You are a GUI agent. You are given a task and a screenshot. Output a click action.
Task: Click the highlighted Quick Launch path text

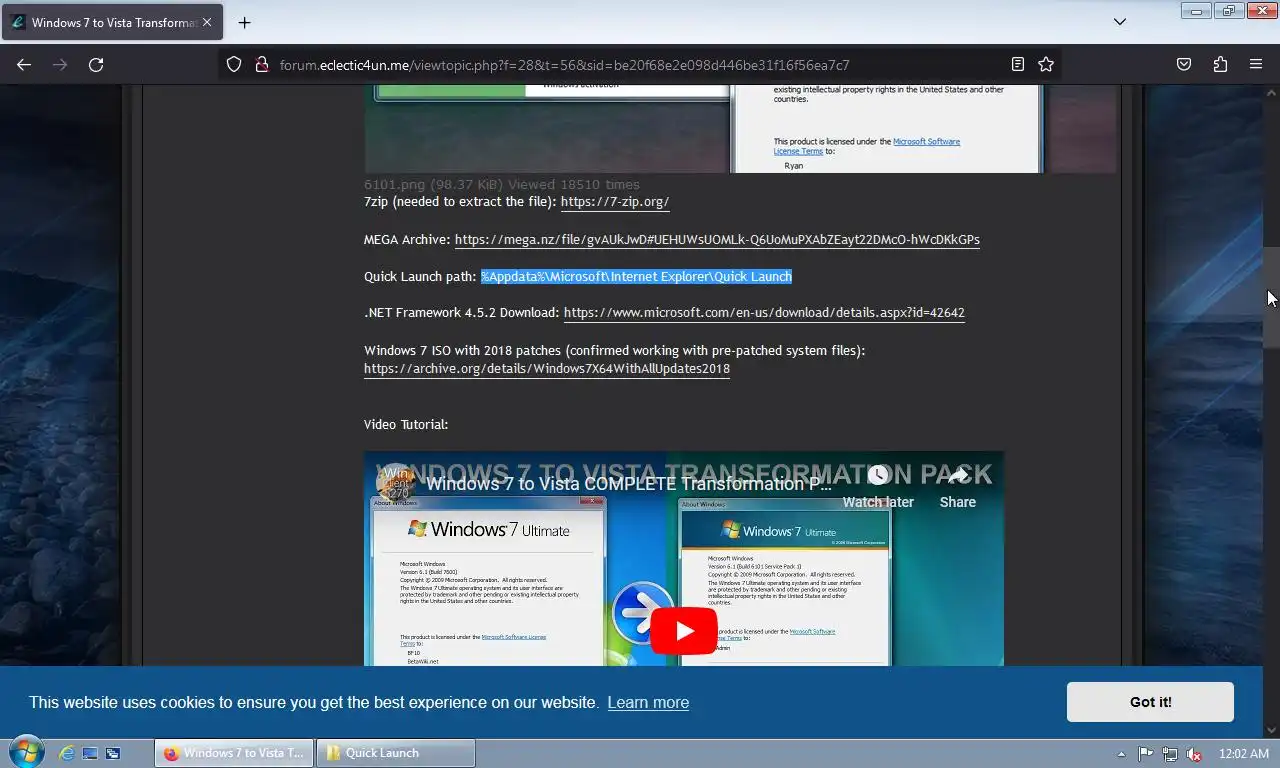[636, 277]
